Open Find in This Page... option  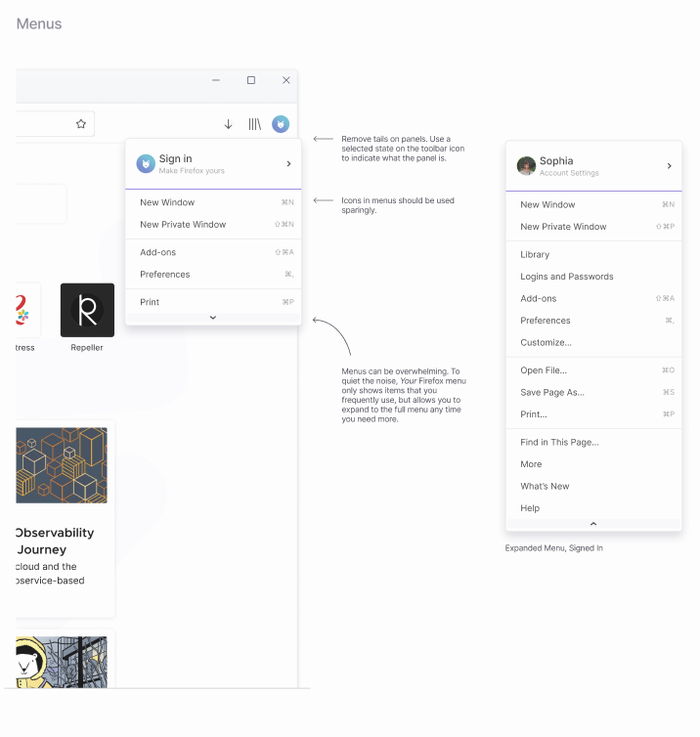point(559,442)
